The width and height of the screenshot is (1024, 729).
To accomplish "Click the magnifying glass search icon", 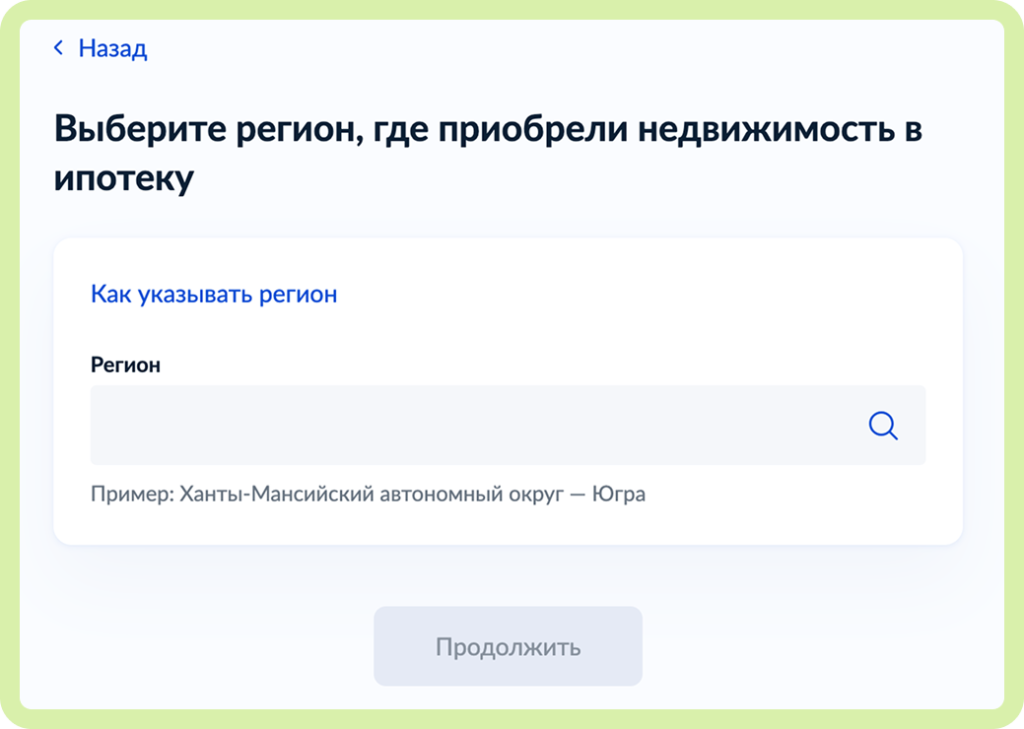I will (883, 425).
